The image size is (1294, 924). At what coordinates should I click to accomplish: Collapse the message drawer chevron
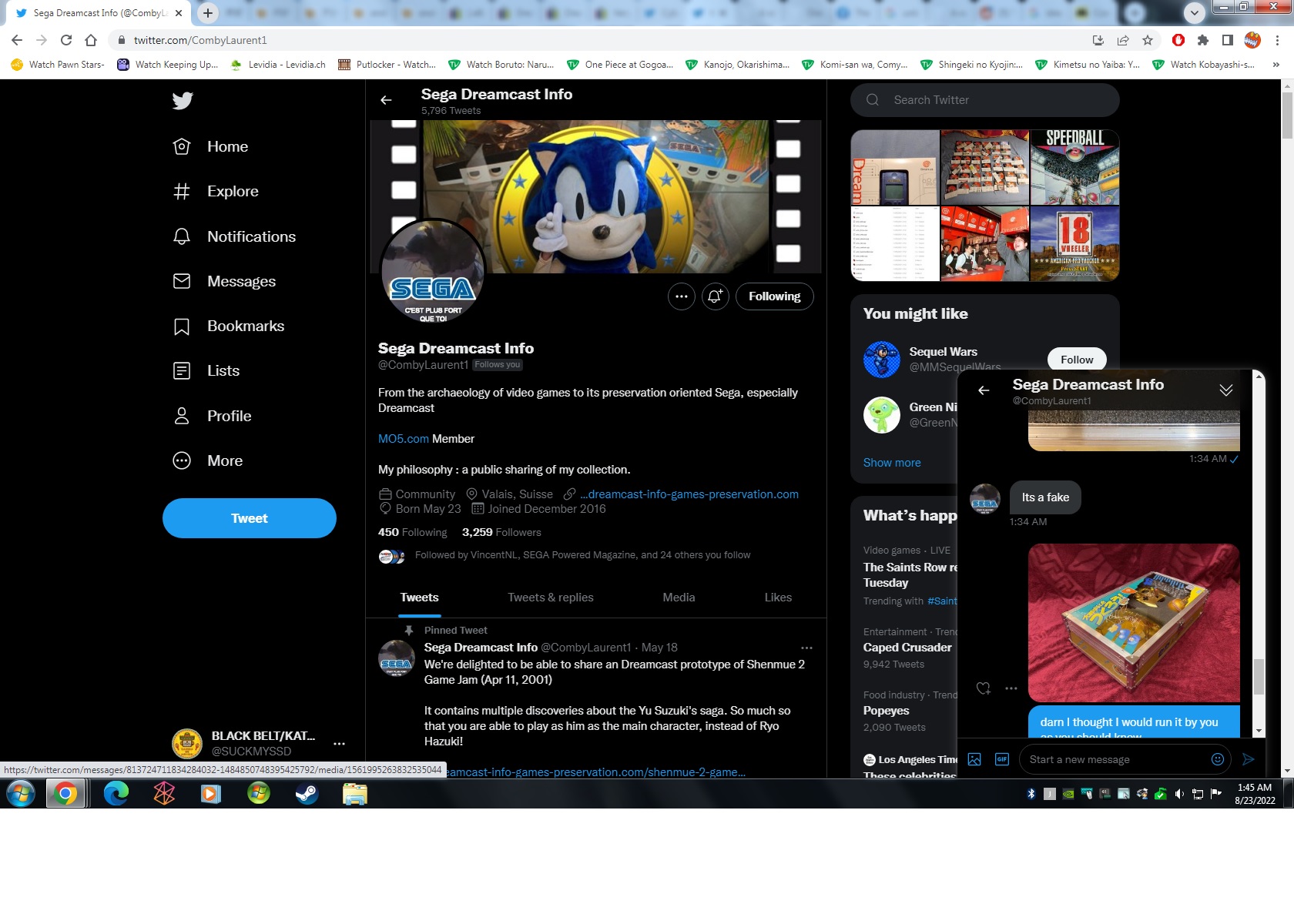[1226, 390]
